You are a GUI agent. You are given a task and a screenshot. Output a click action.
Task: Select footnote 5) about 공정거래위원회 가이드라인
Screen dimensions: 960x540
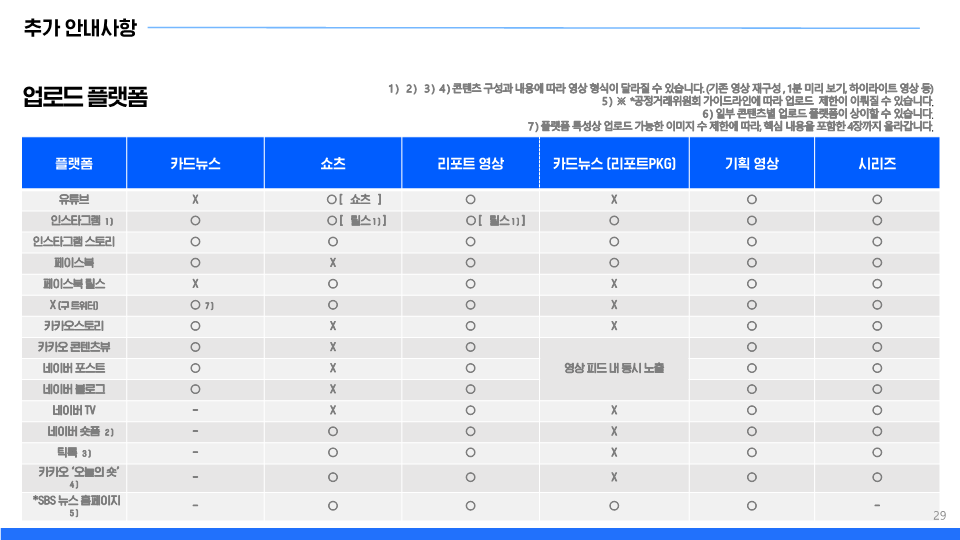(768, 101)
